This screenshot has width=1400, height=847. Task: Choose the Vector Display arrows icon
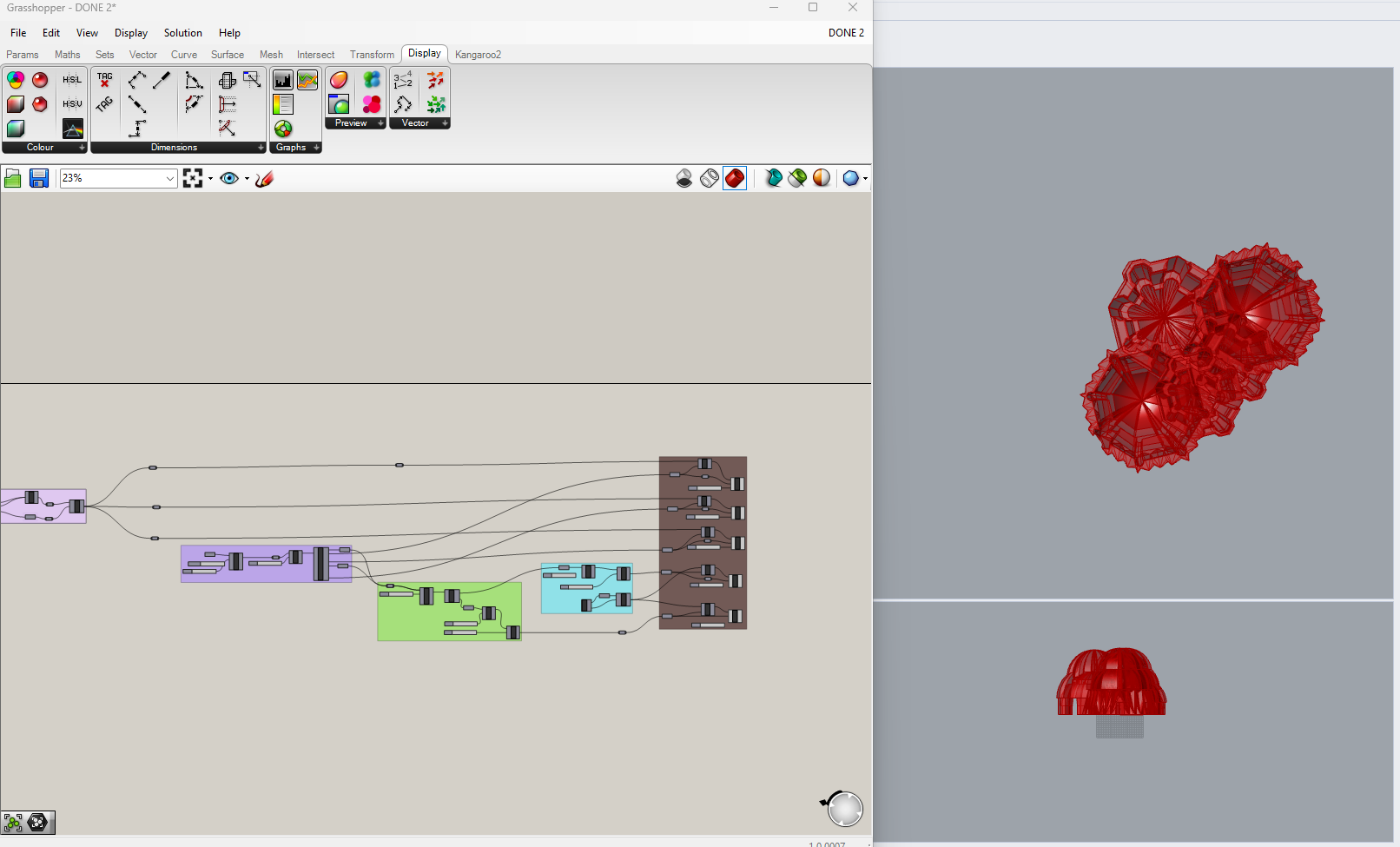point(436,80)
